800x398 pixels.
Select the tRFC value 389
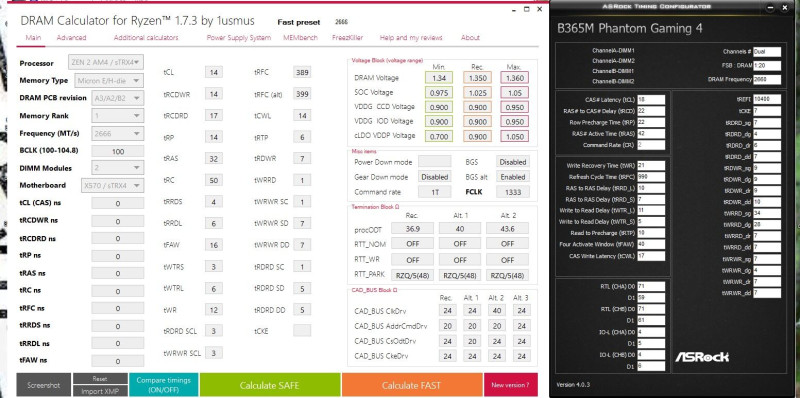pos(302,72)
